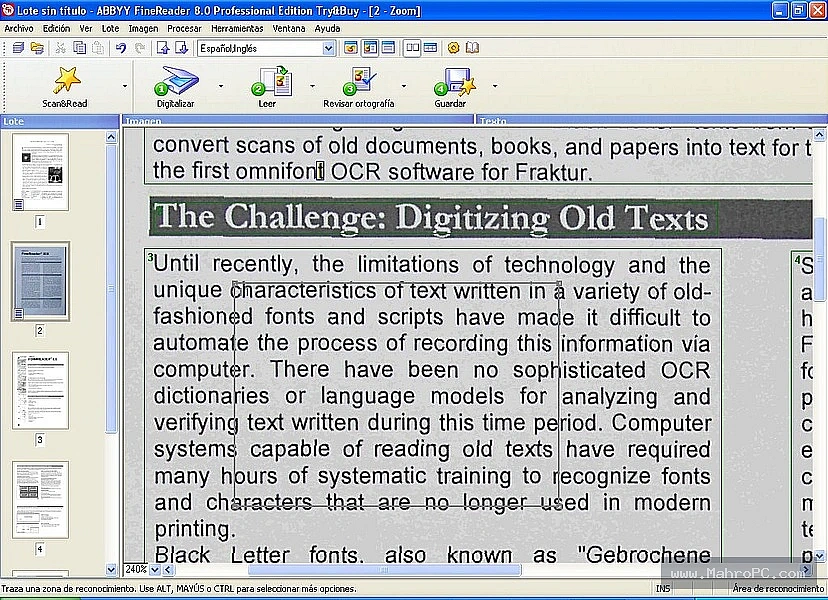Start the Scan&Read wizard
Image resolution: width=828 pixels, height=600 pixels.
click(x=65, y=87)
